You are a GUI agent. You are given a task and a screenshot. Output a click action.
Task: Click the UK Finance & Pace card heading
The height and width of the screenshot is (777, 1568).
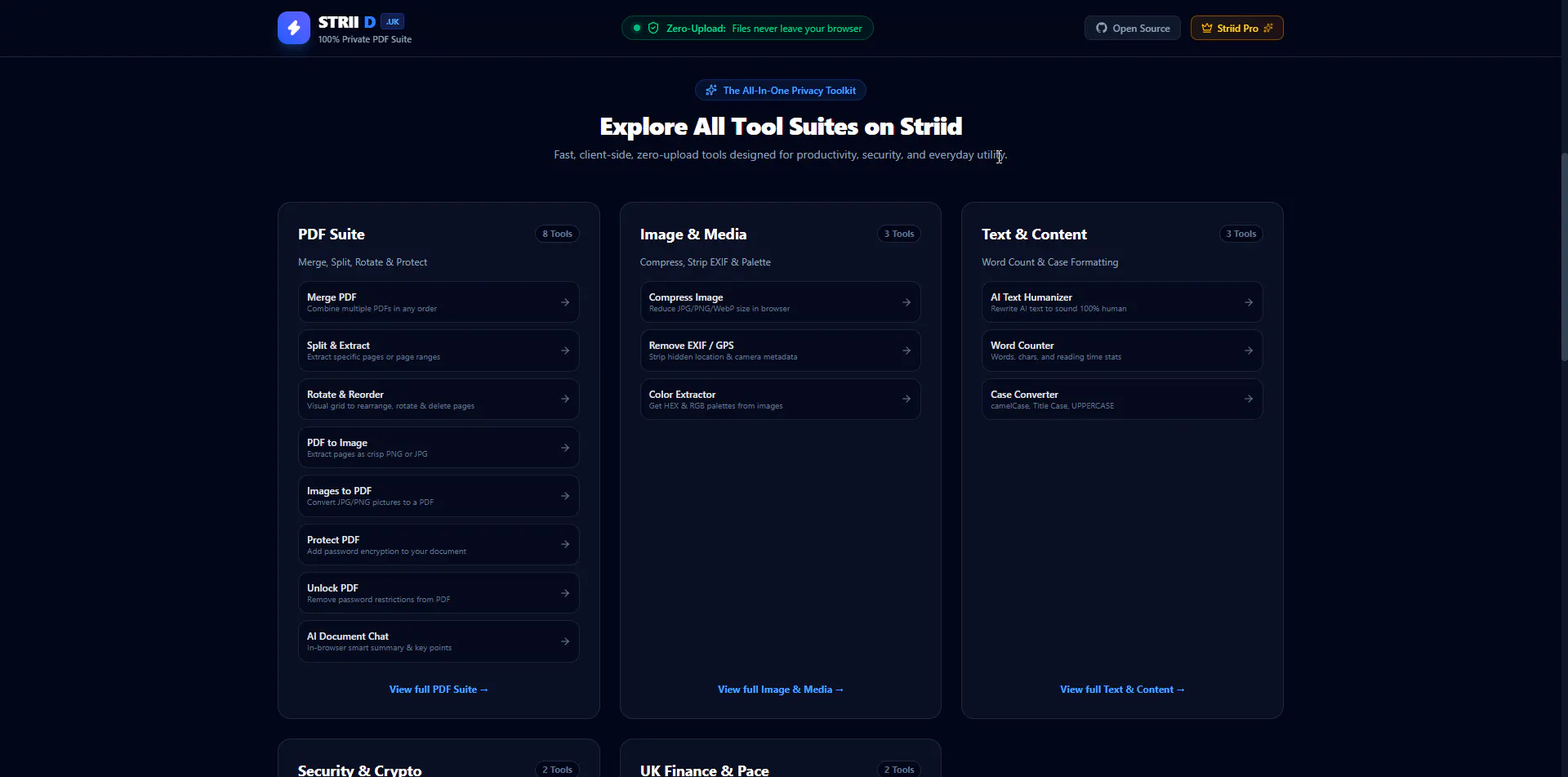click(x=705, y=770)
